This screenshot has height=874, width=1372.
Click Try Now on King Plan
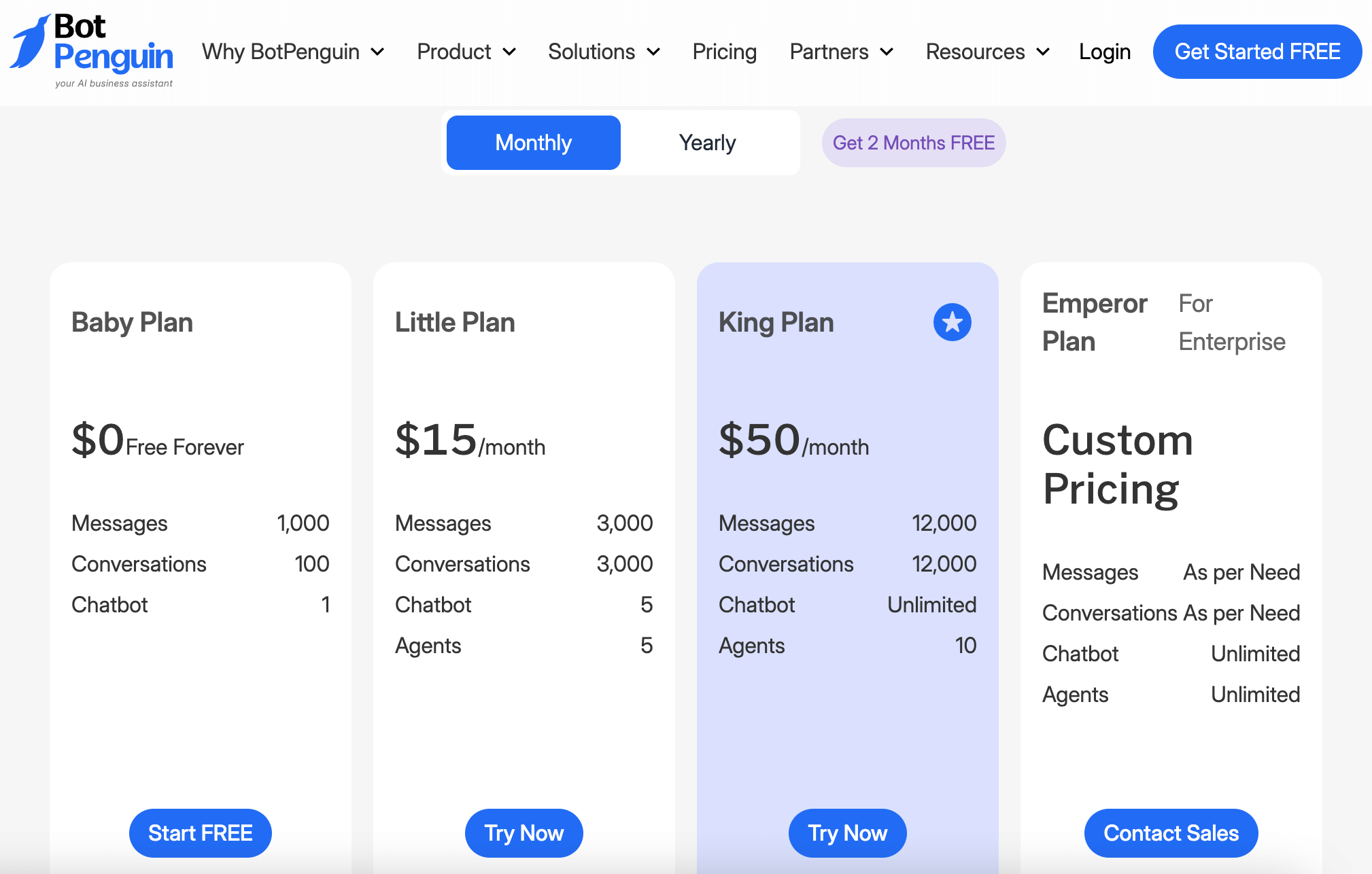(848, 833)
